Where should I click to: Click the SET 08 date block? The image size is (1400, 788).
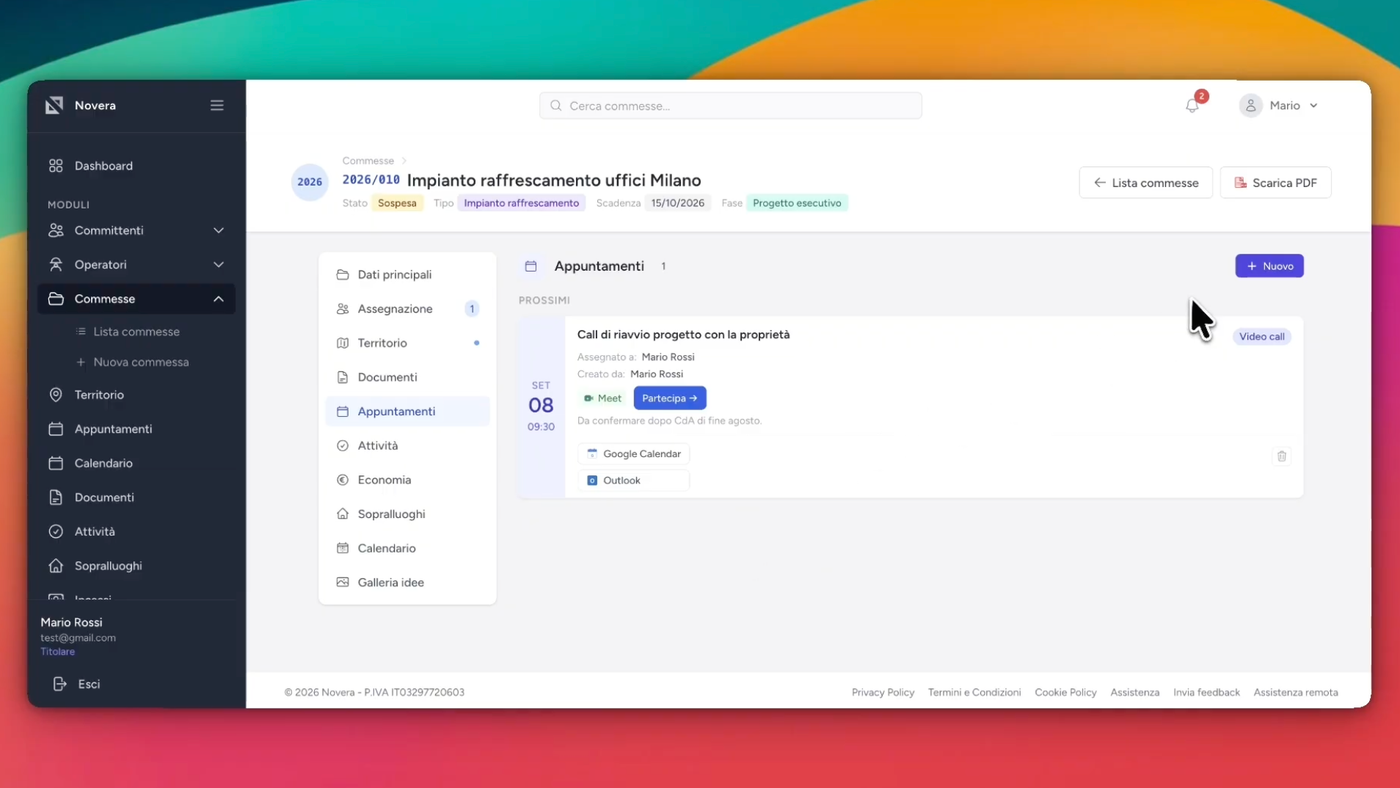pyautogui.click(x=541, y=406)
